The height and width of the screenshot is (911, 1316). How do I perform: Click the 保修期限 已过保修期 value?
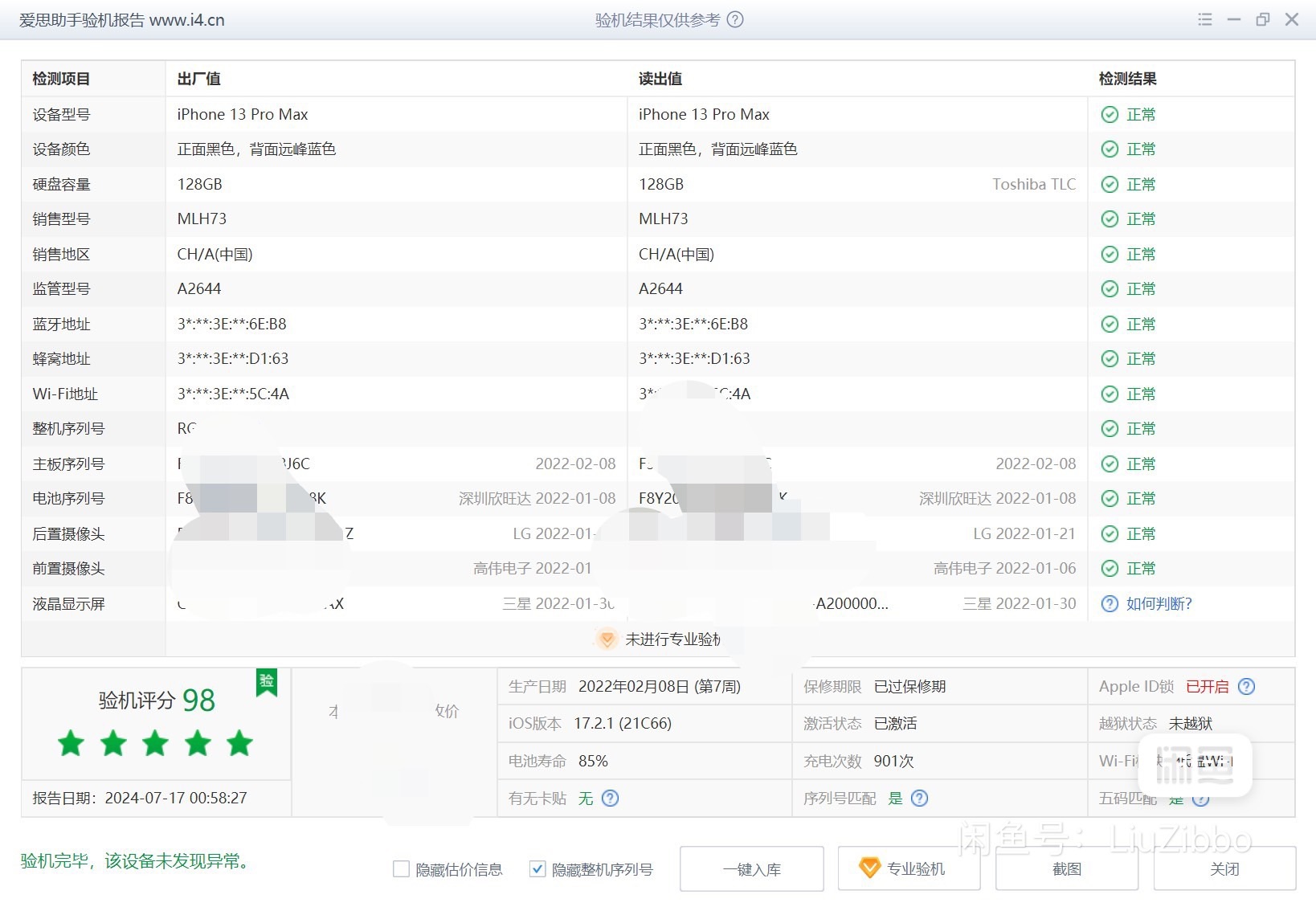(909, 687)
